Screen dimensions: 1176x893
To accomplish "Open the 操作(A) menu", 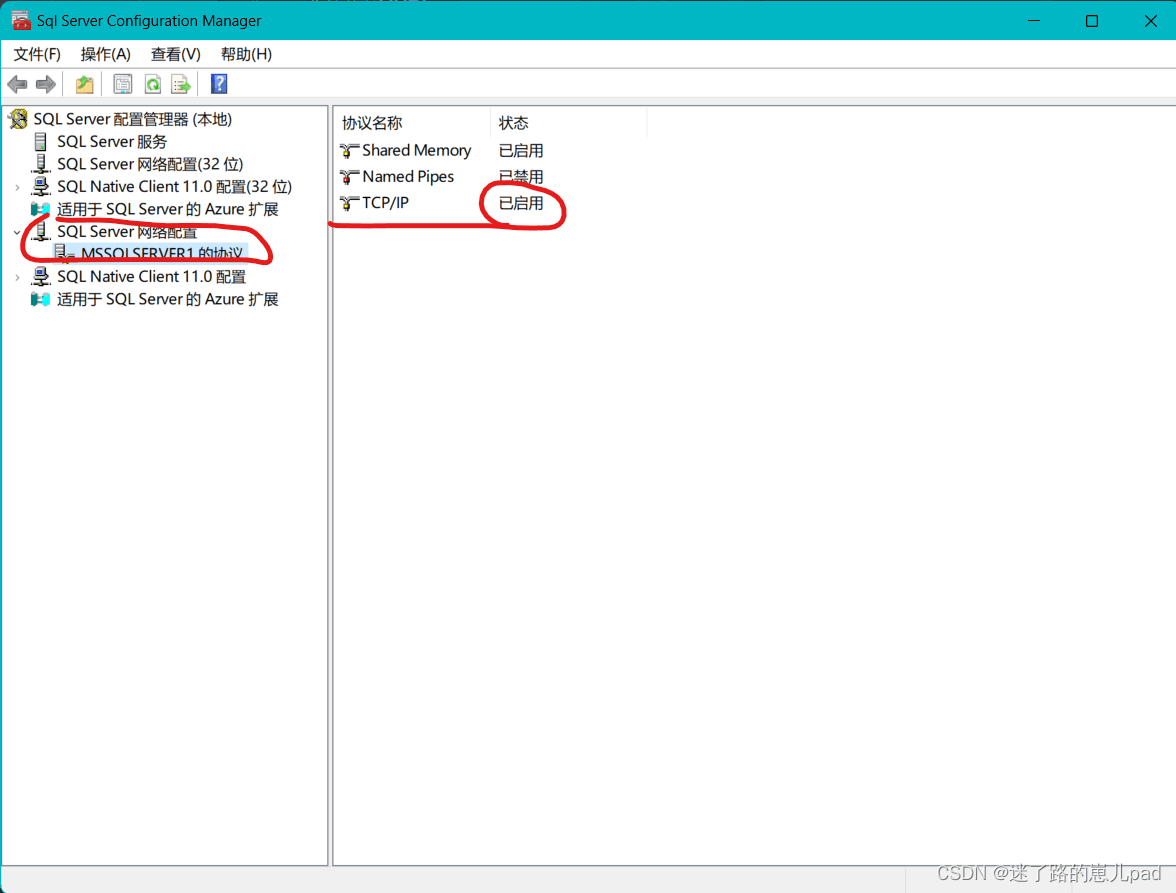I will pos(105,54).
